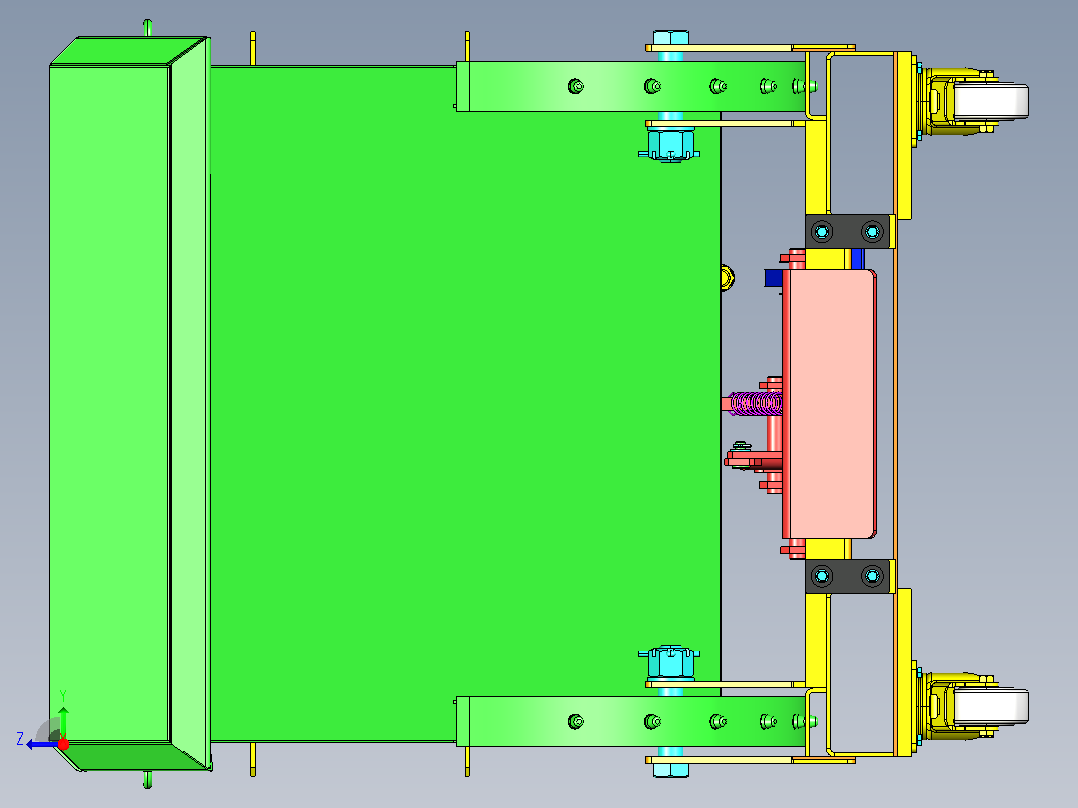
Task: Select the upper white caster wheel
Action: [x=991, y=101]
